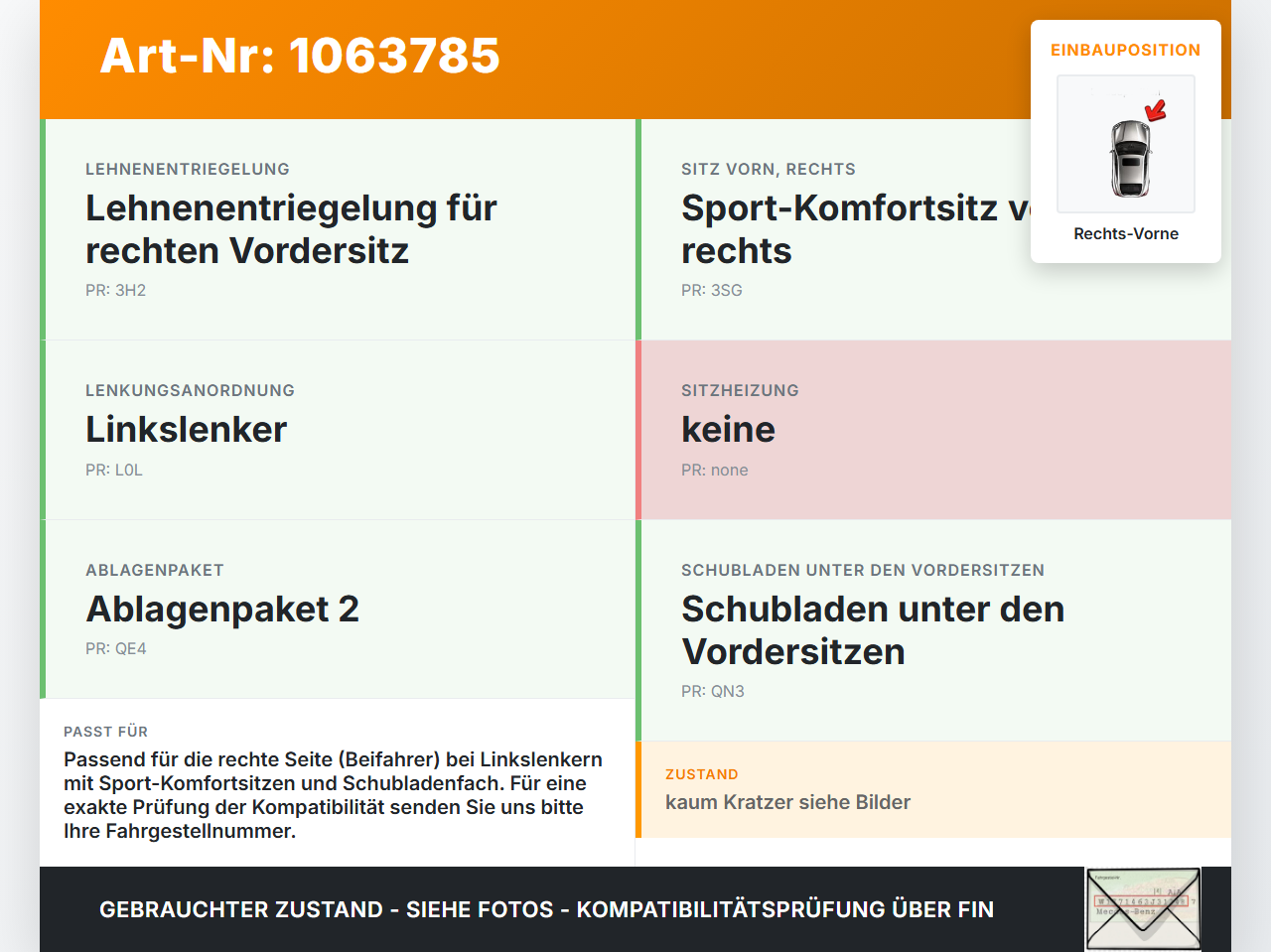The width and height of the screenshot is (1271, 952).
Task: Select the Lehnenentriegelung für rechten Vordersitz card
Action: tap(338, 229)
